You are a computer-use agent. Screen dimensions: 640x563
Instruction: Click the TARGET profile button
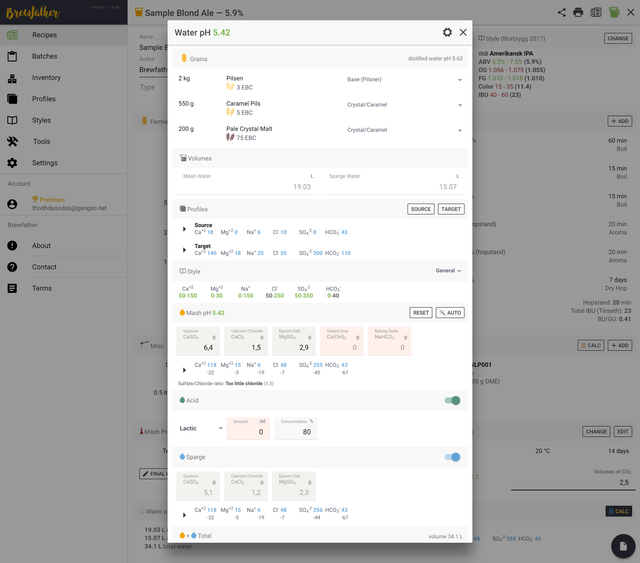[x=451, y=209]
